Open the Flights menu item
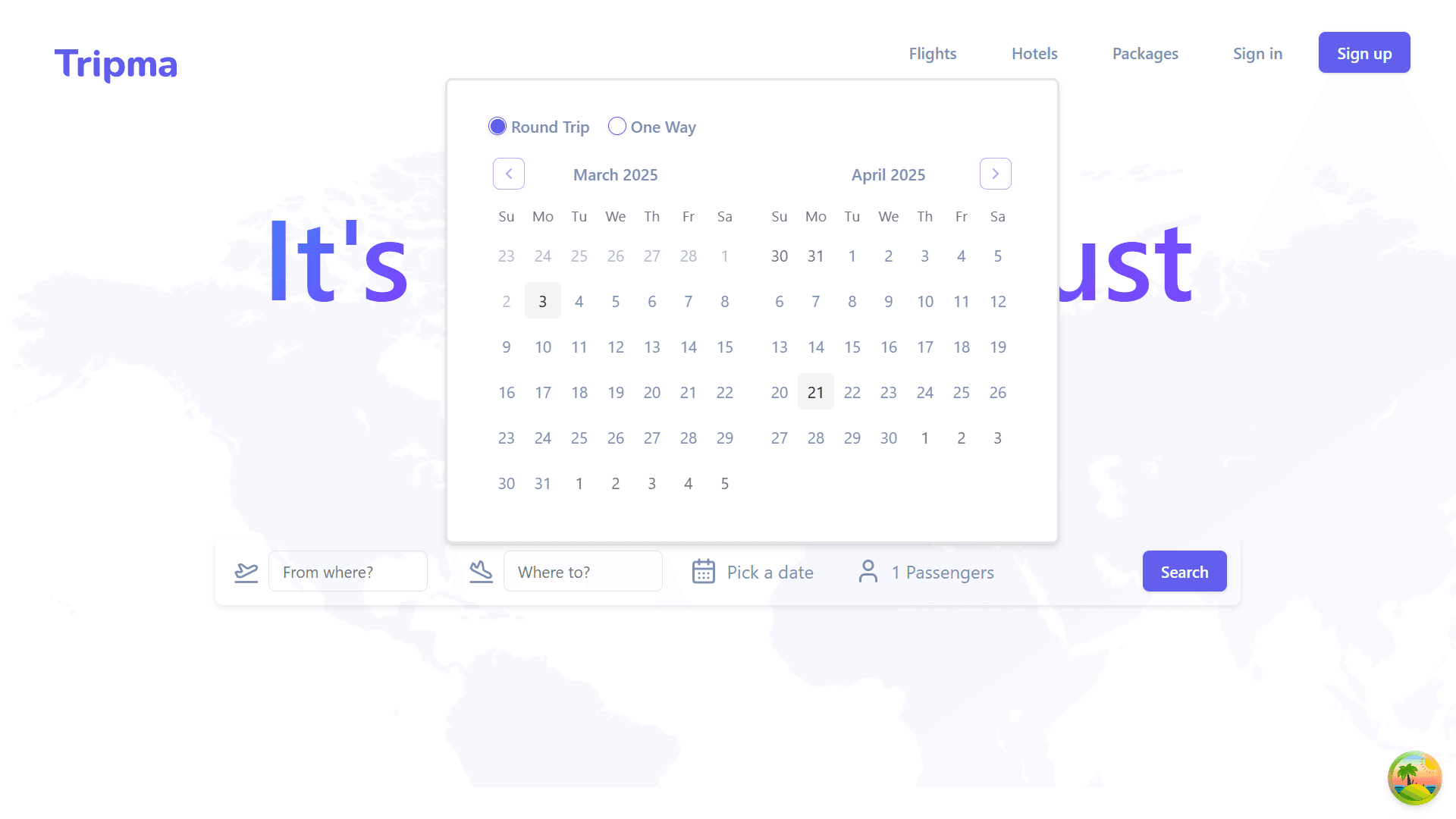Viewport: 1456px width, 819px height. [932, 54]
